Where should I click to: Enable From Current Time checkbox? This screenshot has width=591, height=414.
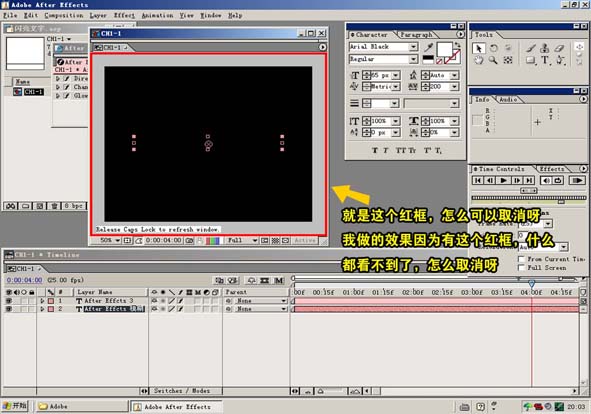pyautogui.click(x=522, y=259)
